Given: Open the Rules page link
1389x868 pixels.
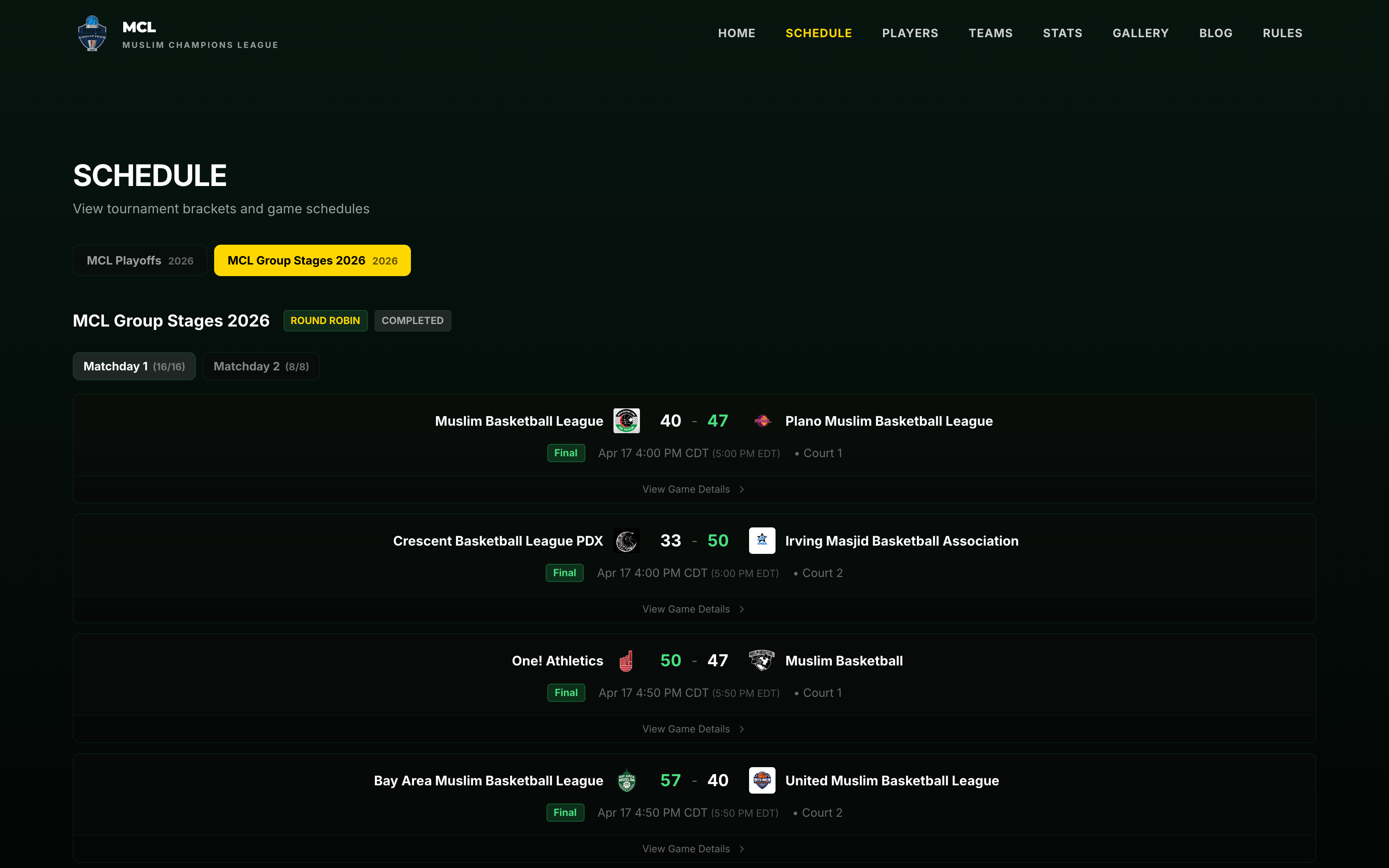Looking at the screenshot, I should (x=1282, y=33).
